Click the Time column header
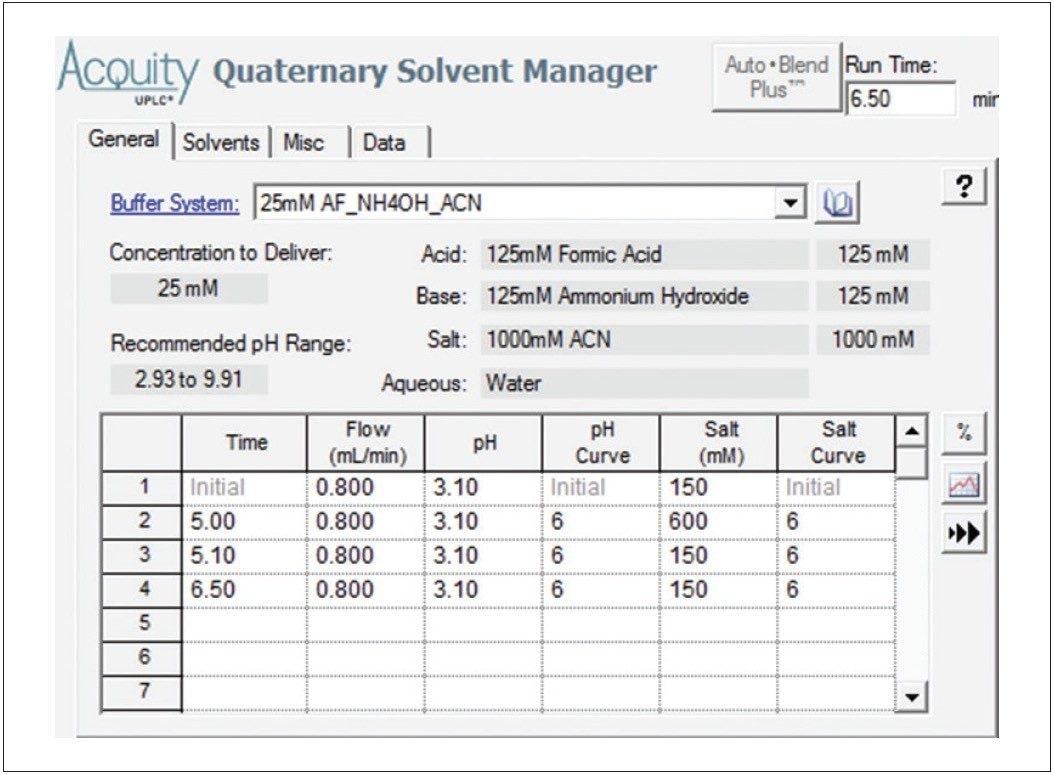 click(x=245, y=443)
